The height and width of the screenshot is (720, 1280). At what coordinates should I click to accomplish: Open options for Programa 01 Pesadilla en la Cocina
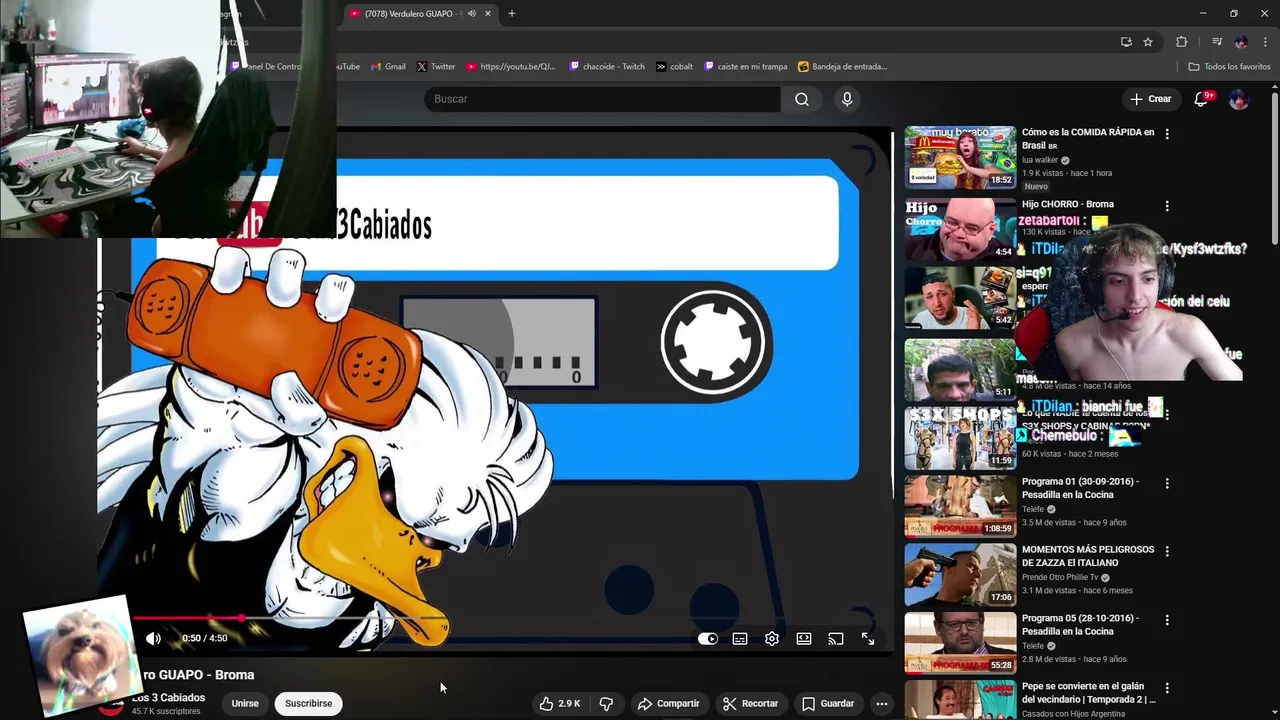pyautogui.click(x=1167, y=483)
